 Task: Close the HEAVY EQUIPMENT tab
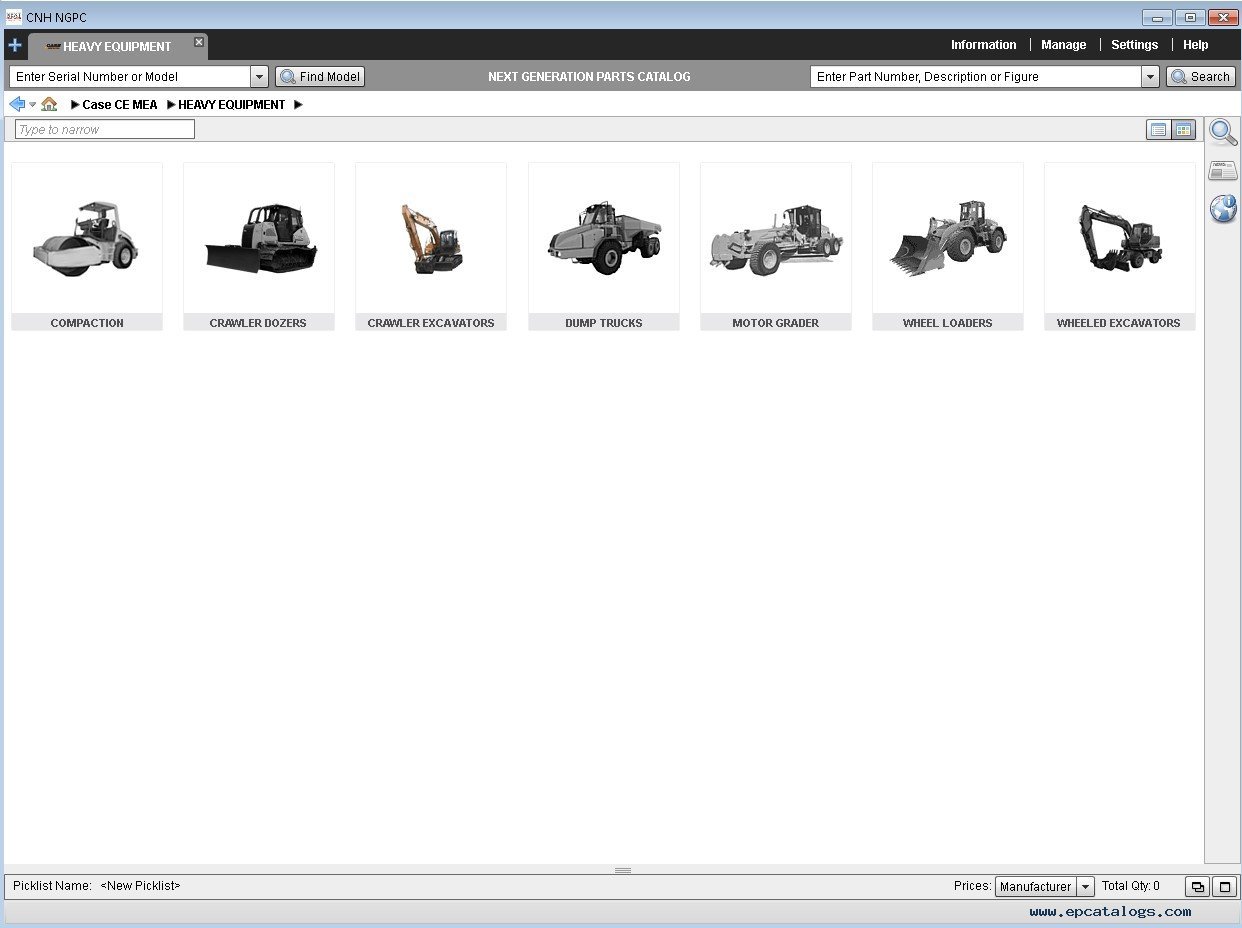point(199,42)
